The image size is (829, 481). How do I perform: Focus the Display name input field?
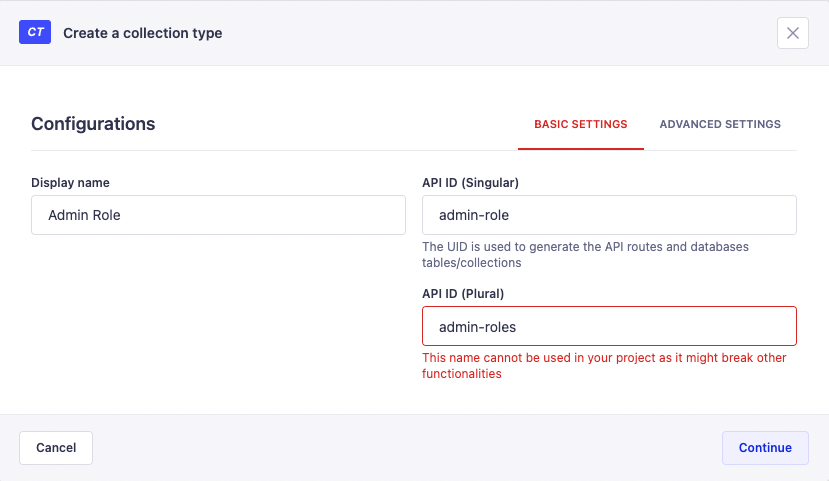click(218, 215)
